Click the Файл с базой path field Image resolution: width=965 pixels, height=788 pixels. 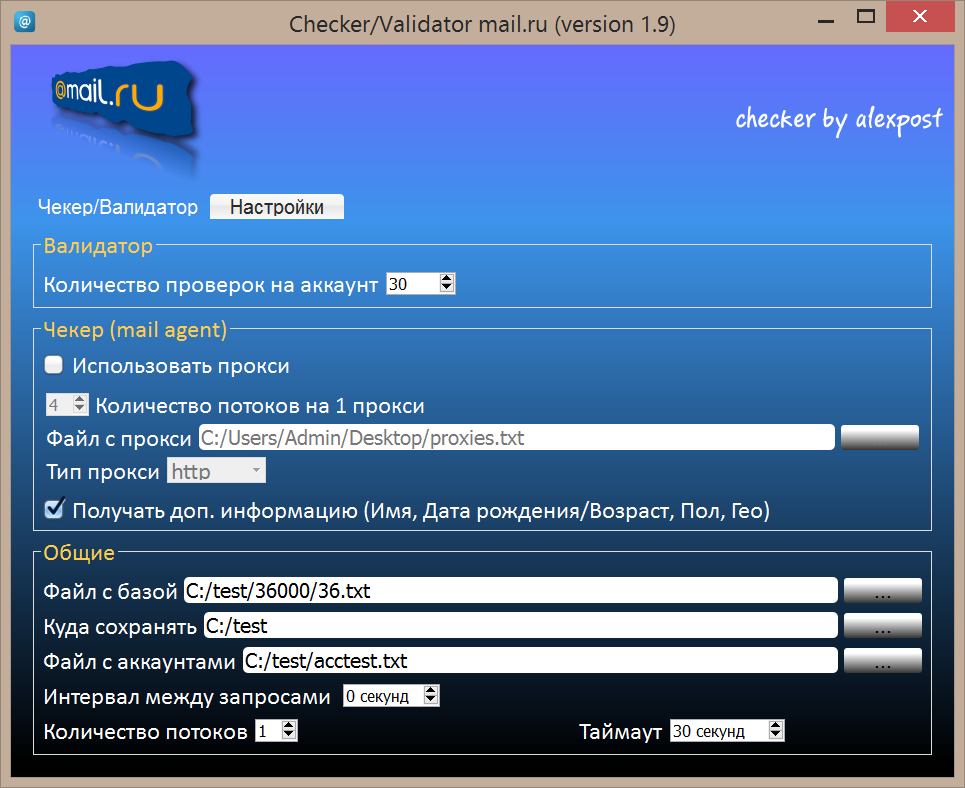pos(510,591)
